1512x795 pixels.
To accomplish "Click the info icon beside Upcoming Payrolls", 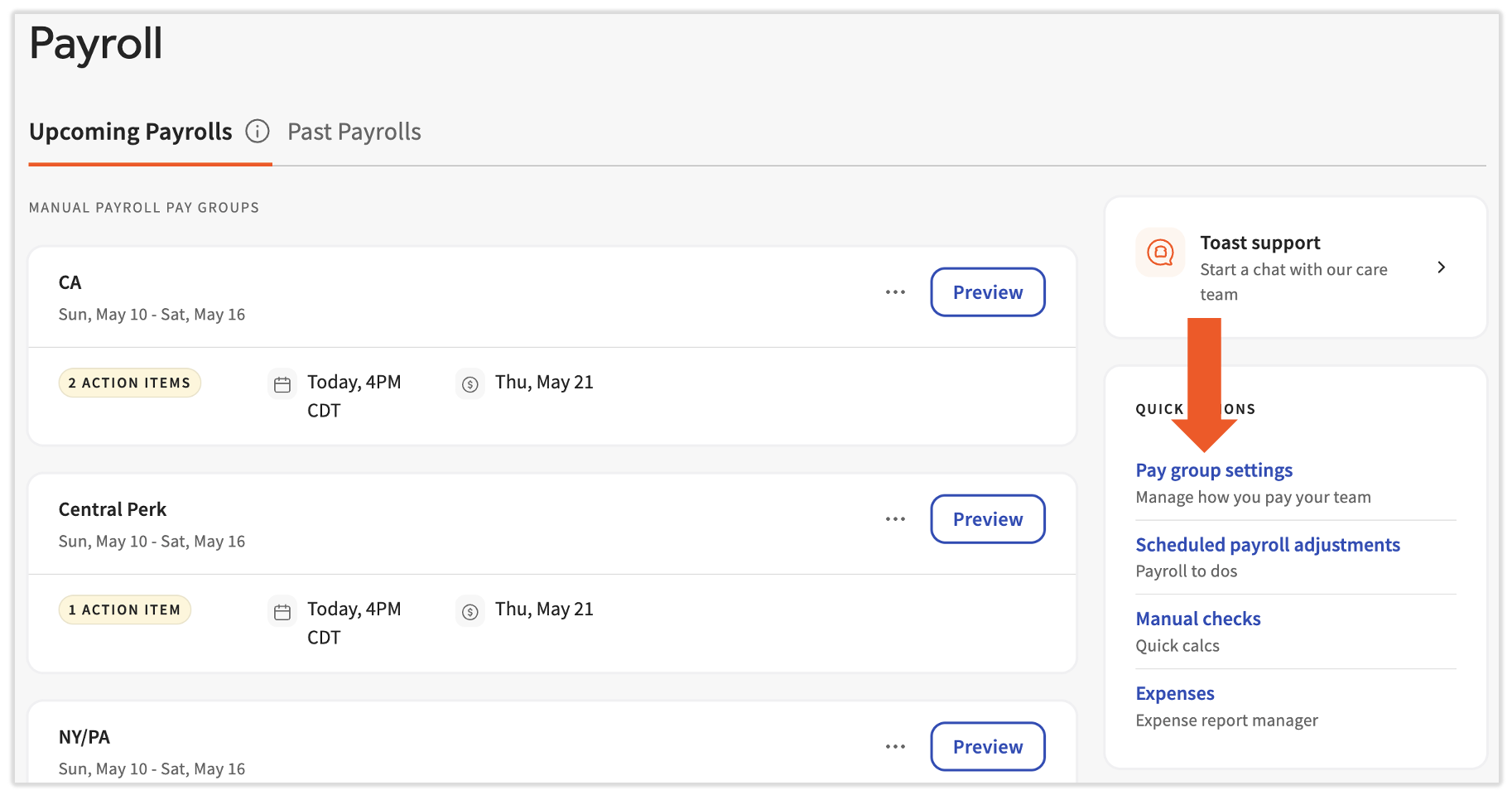I will pyautogui.click(x=258, y=132).
